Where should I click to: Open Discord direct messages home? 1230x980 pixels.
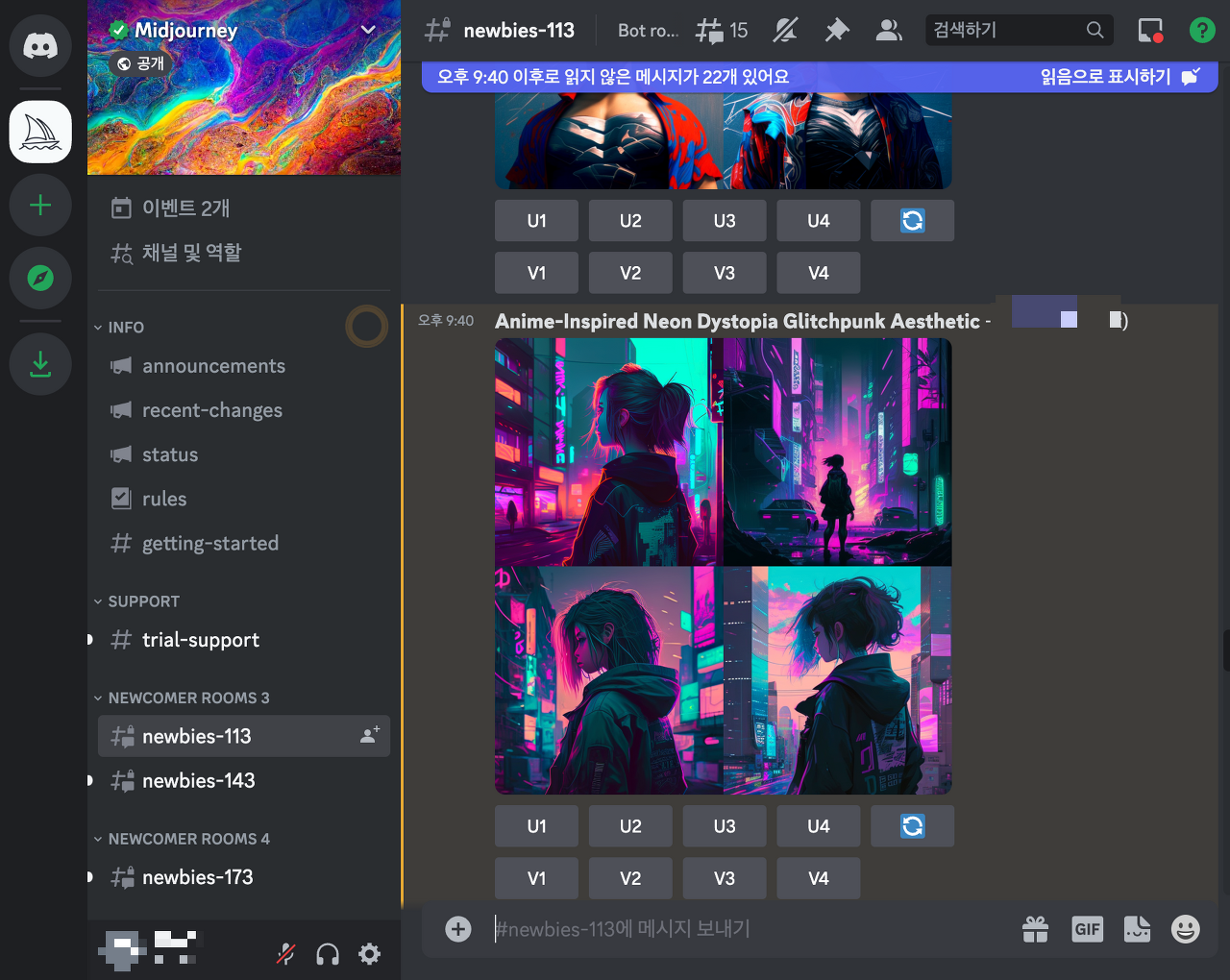(40, 45)
